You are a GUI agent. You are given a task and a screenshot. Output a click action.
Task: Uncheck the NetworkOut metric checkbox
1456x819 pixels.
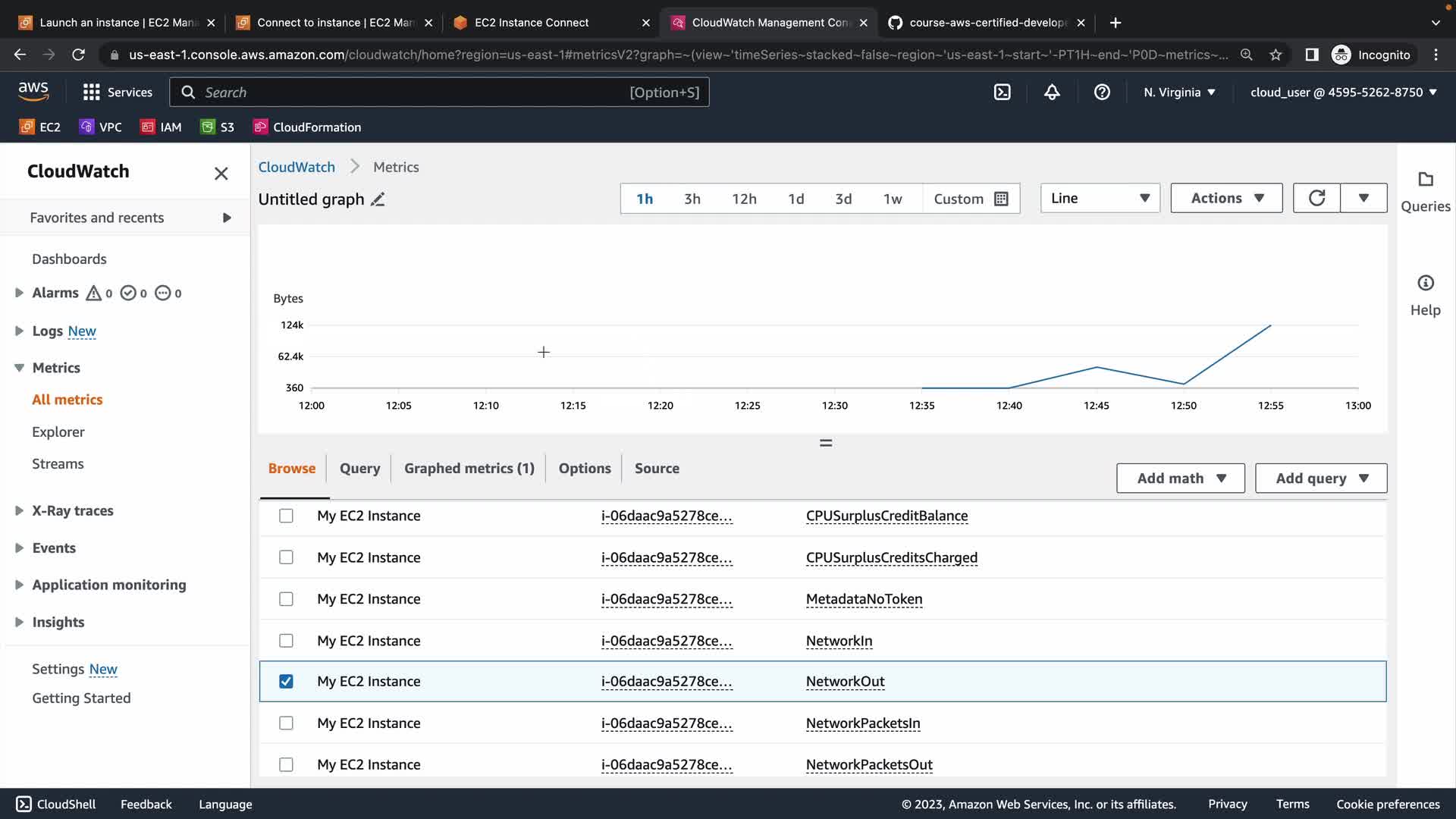(286, 682)
